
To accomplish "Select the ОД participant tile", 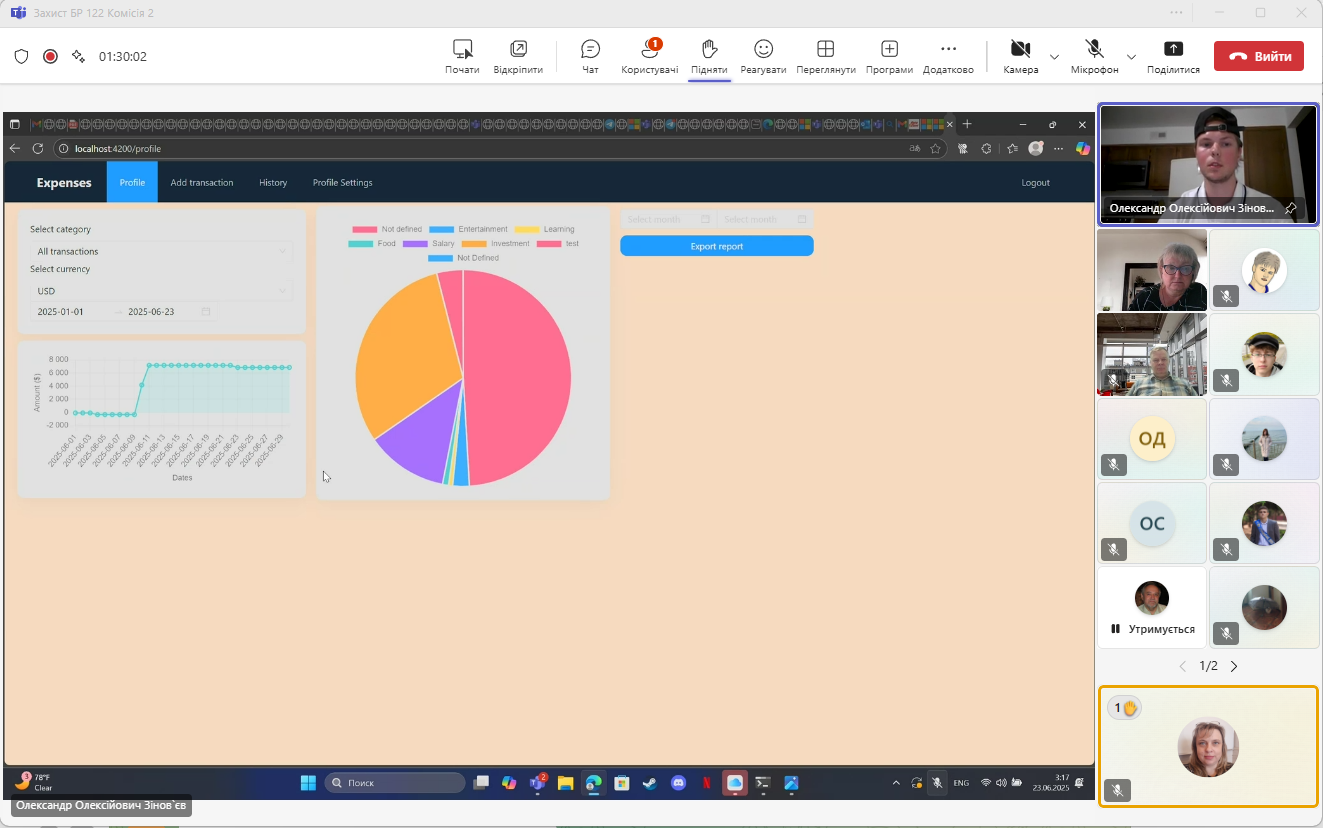I will tap(1152, 439).
